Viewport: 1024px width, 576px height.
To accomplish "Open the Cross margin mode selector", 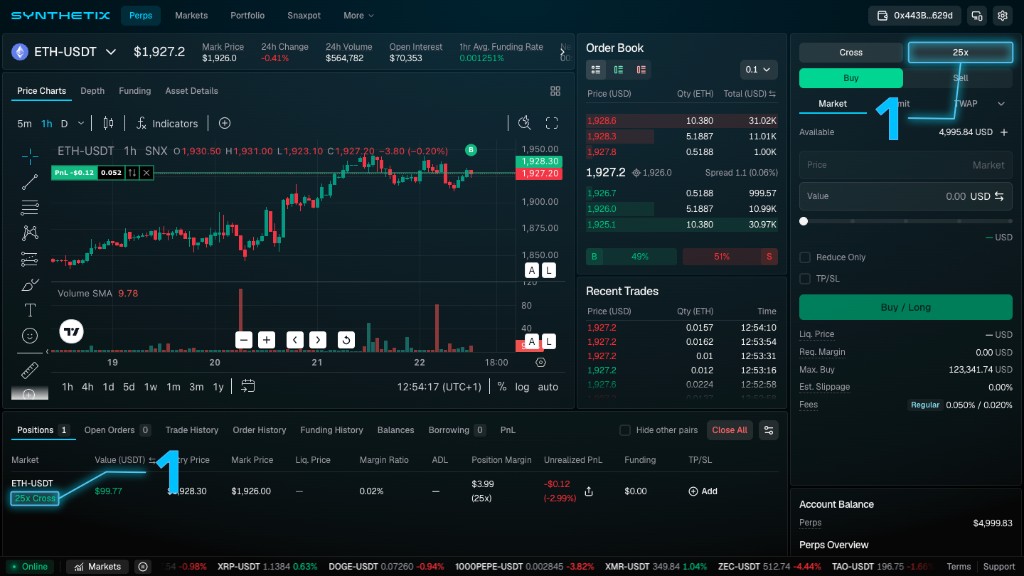I will 851,52.
